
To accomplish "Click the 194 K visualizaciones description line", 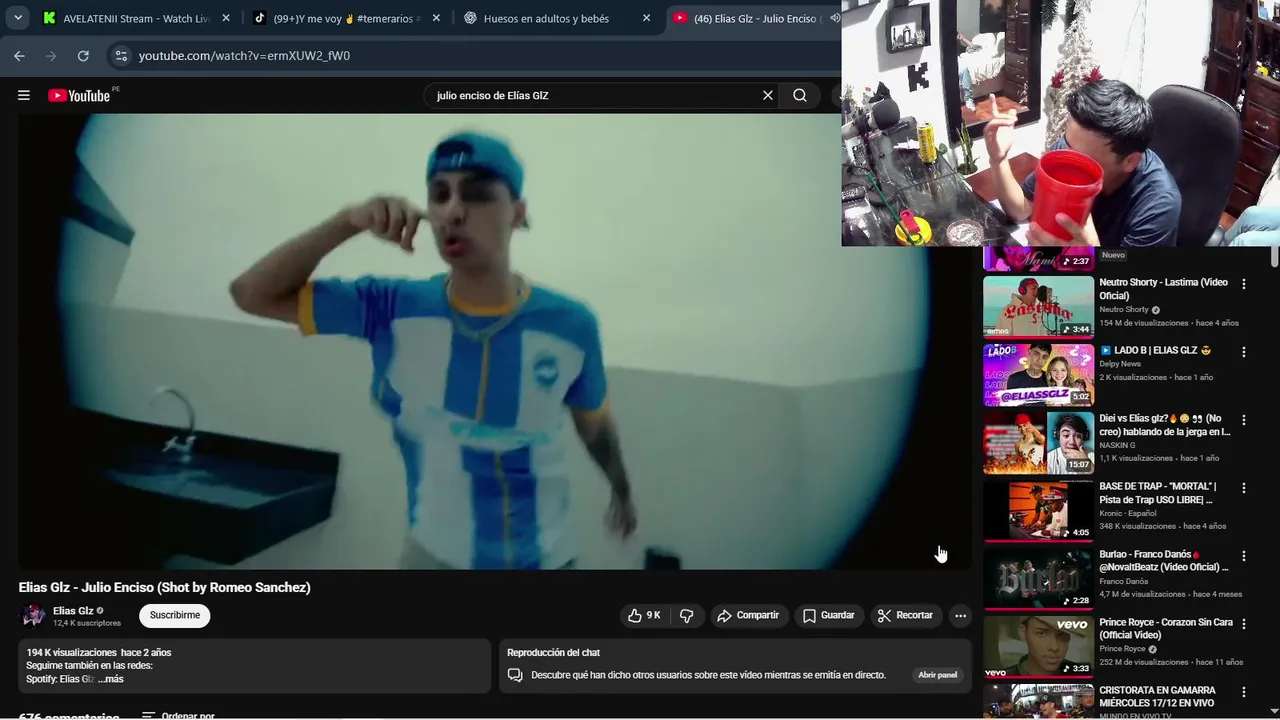I will [x=99, y=653].
